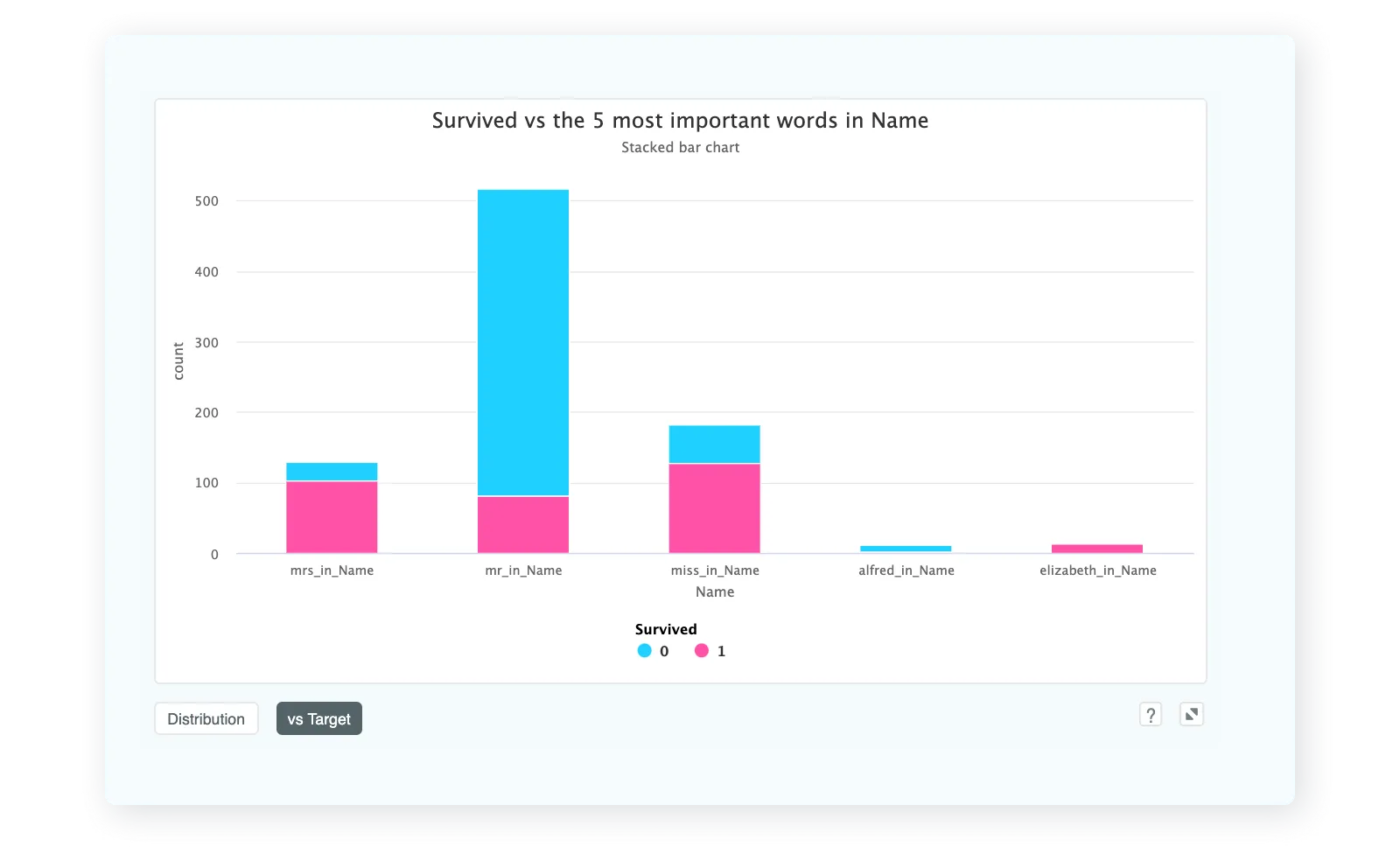The height and width of the screenshot is (847, 1400).
Task: Click the cyan segment of miss_in_Name bar
Action: [714, 442]
